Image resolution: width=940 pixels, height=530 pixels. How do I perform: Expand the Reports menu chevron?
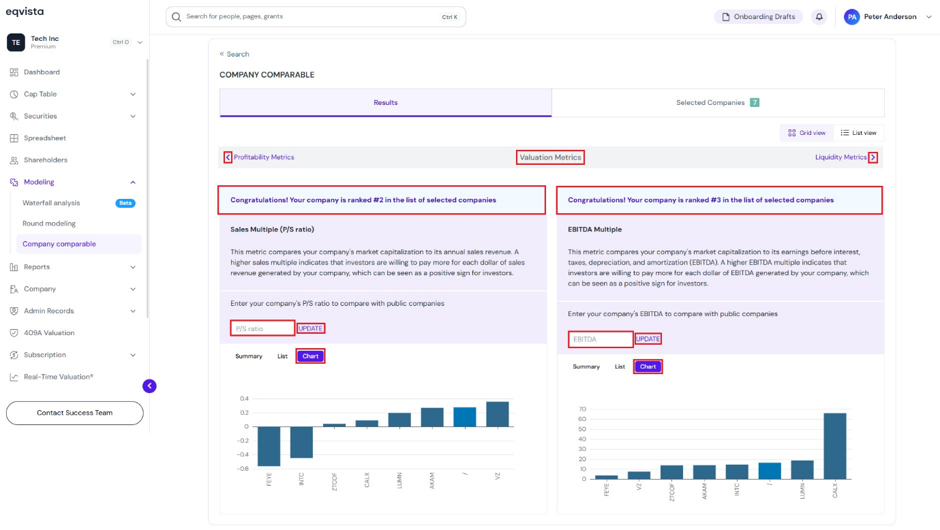coord(133,267)
